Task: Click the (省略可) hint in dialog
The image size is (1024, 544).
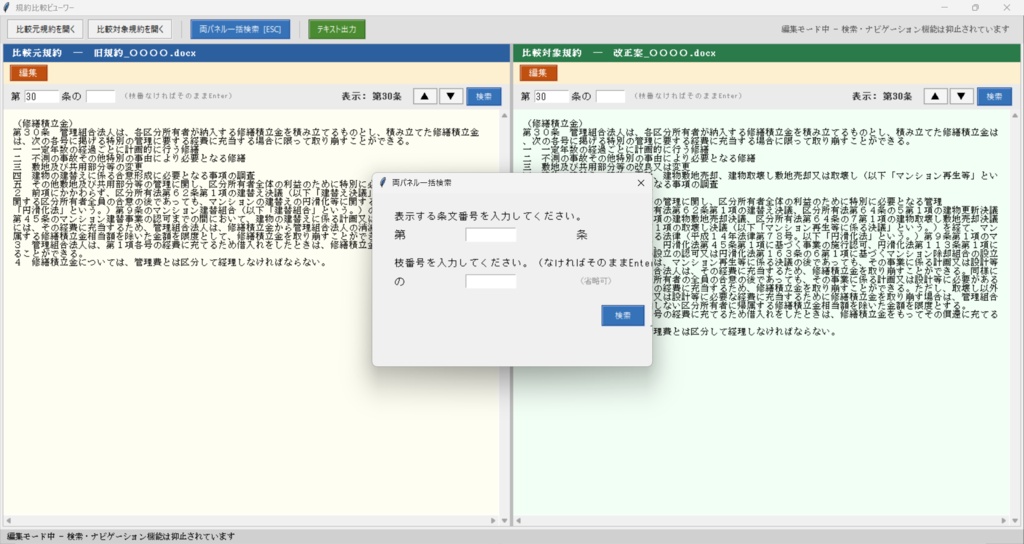Action: (596, 281)
